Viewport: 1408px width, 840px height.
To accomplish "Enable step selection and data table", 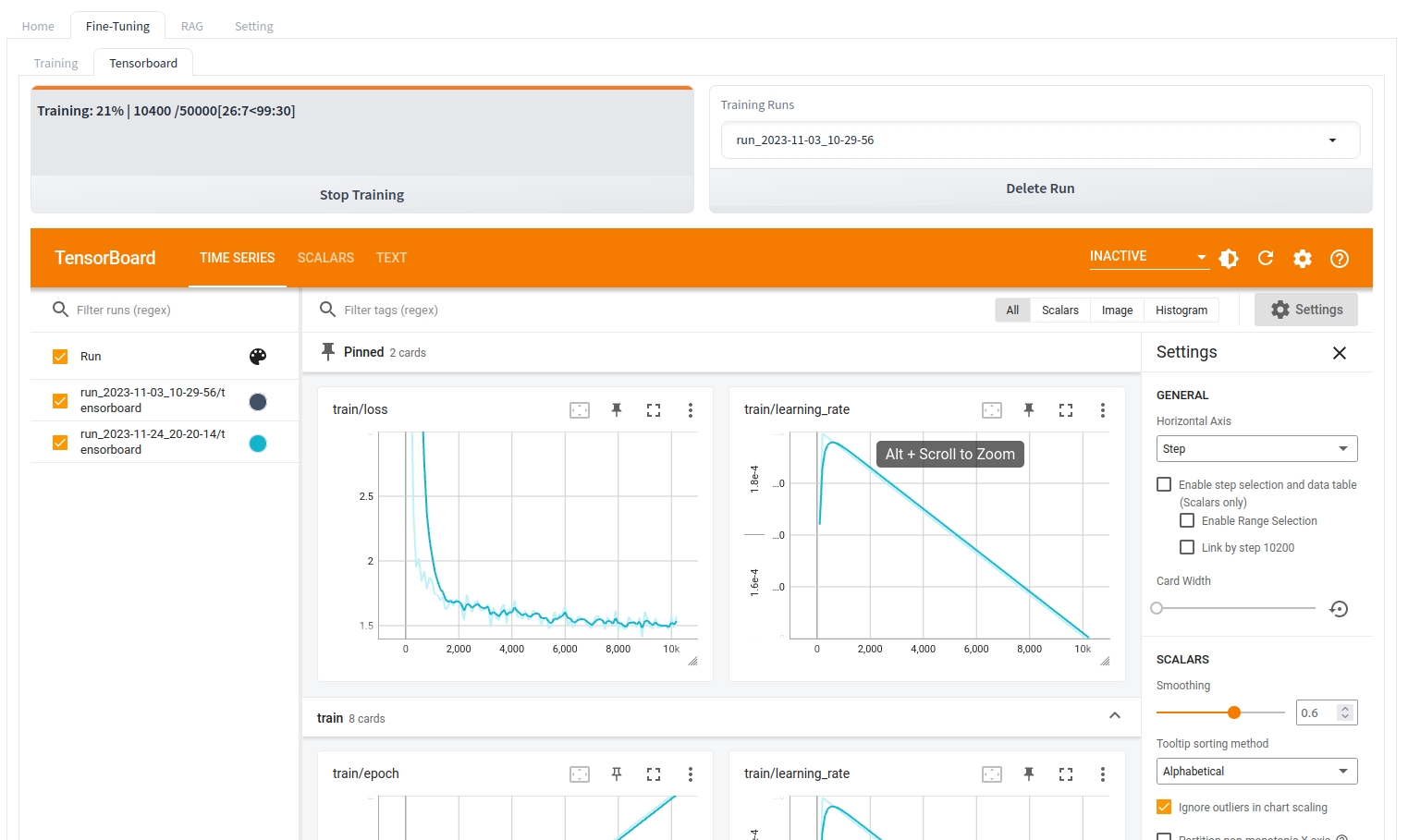I will click(x=1164, y=484).
